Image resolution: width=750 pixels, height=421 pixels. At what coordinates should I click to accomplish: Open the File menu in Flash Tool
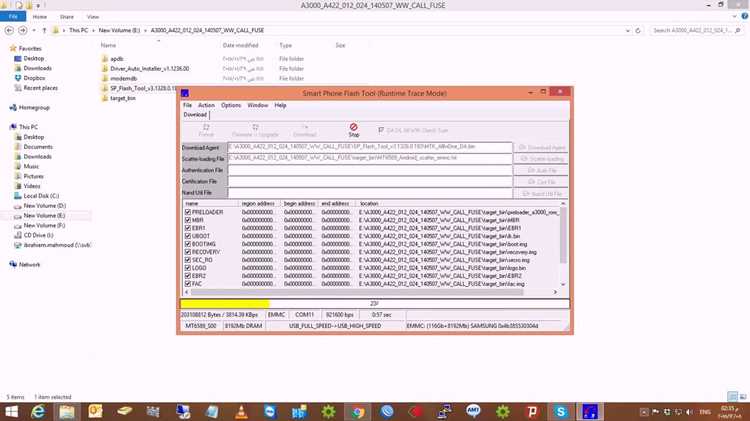(x=188, y=105)
